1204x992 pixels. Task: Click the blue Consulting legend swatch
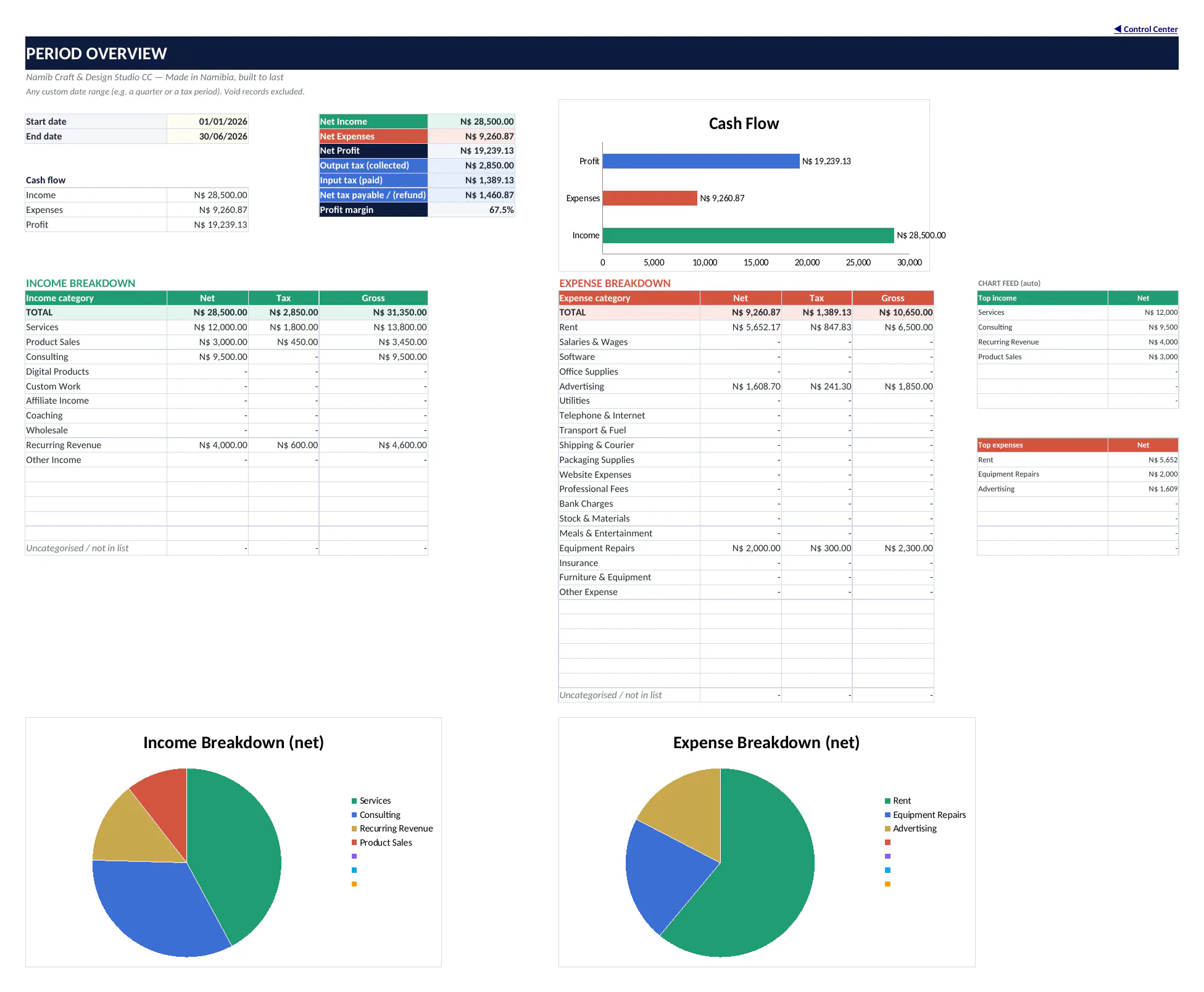(354, 815)
